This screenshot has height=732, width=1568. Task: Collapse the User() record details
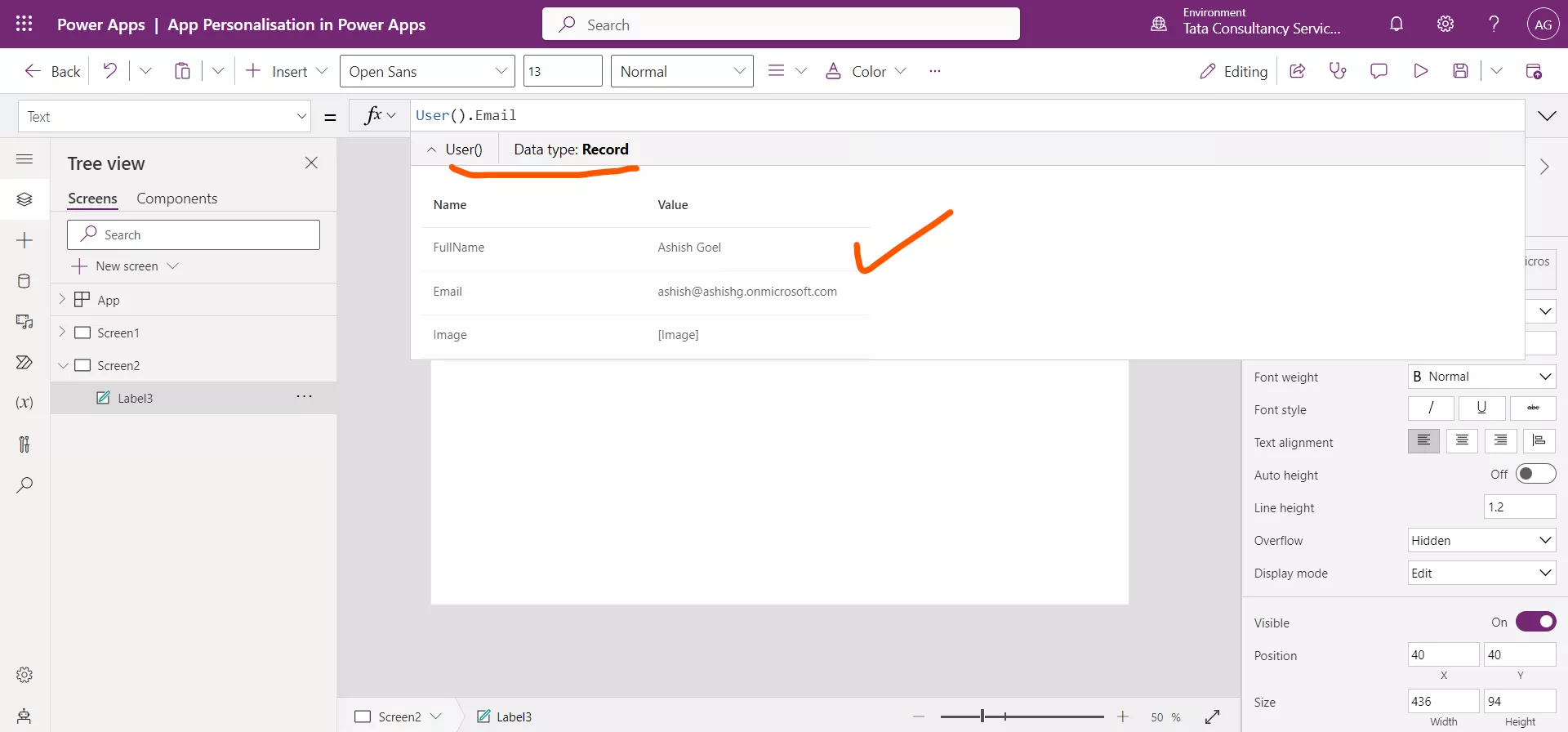coord(431,150)
